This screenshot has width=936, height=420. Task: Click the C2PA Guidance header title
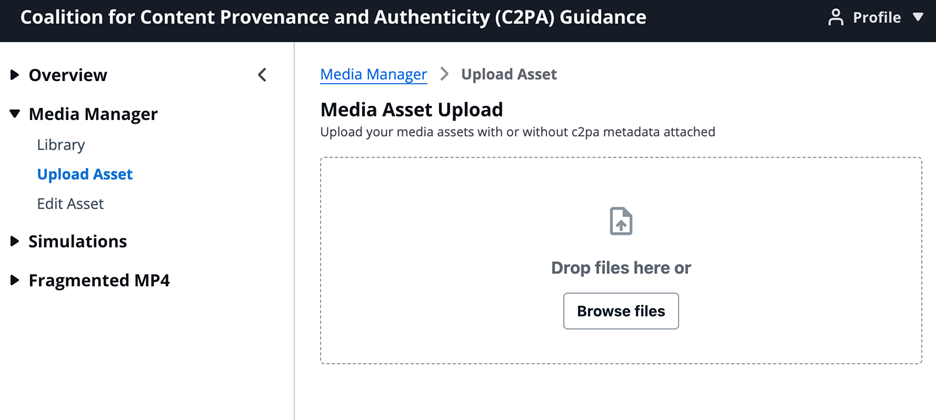tap(333, 18)
